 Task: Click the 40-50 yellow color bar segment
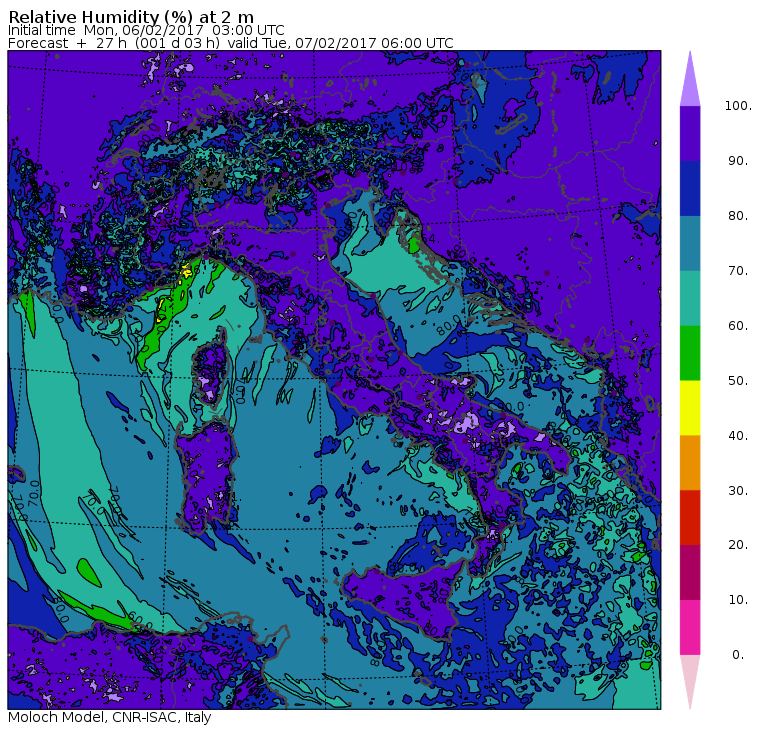click(x=690, y=408)
